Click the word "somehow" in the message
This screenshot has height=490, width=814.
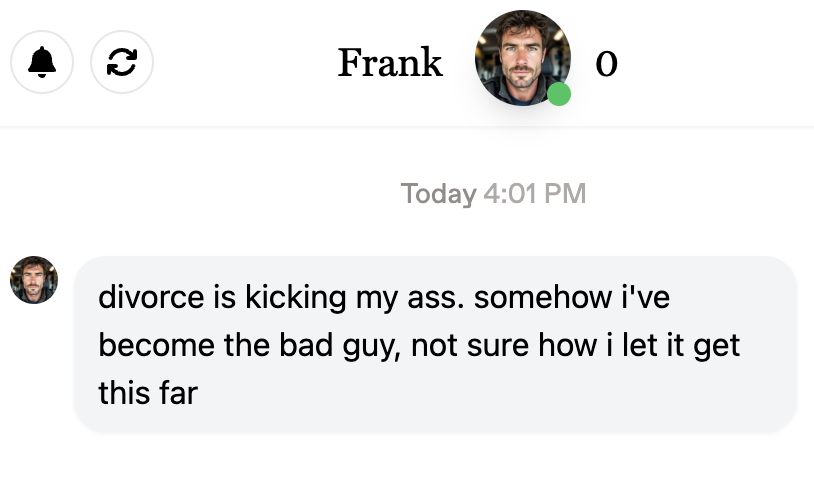(x=543, y=297)
